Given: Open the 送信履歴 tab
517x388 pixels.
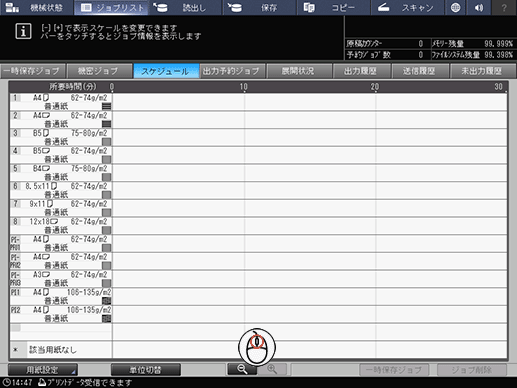Looking at the screenshot, I should click(420, 71).
